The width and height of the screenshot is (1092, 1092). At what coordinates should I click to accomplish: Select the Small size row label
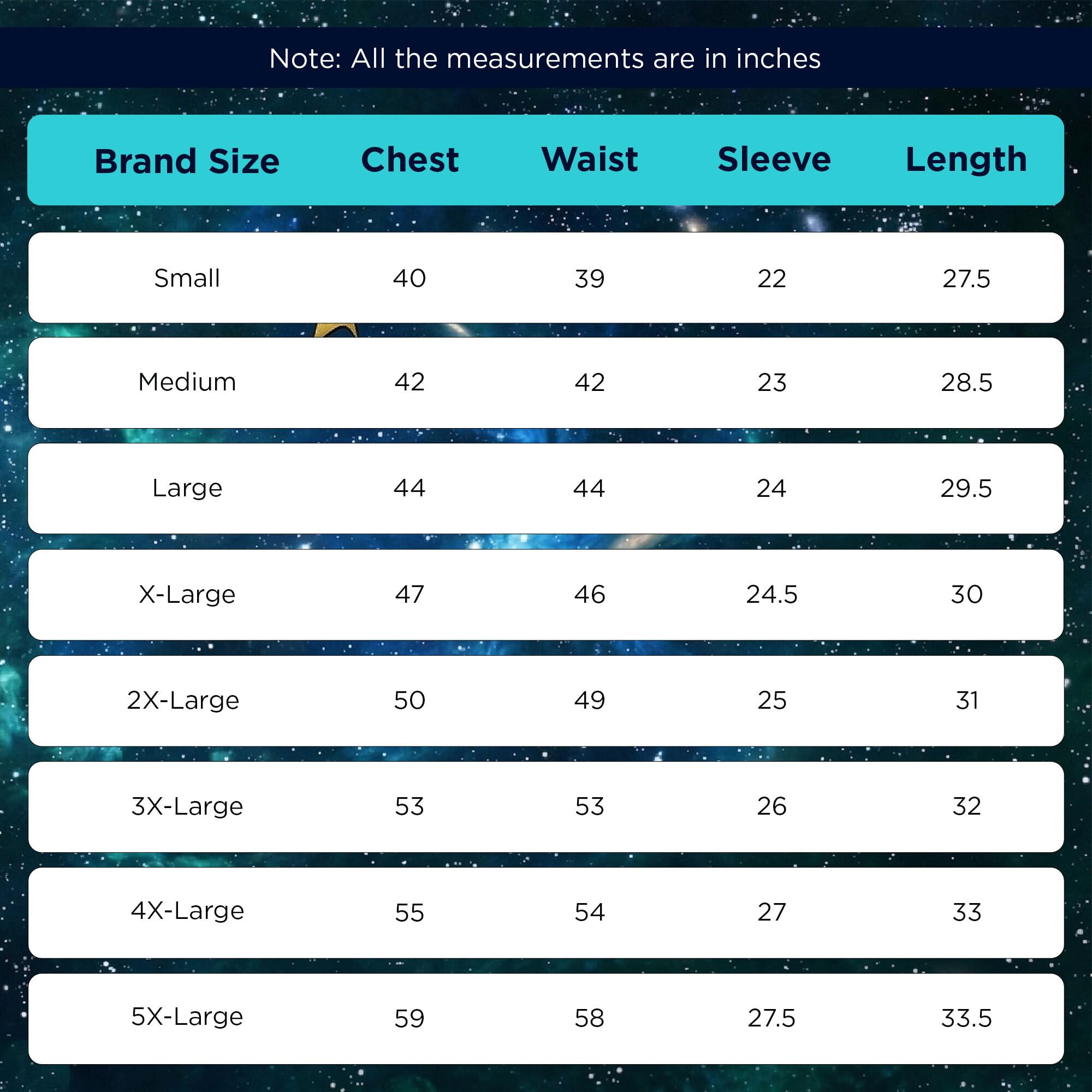click(x=187, y=278)
